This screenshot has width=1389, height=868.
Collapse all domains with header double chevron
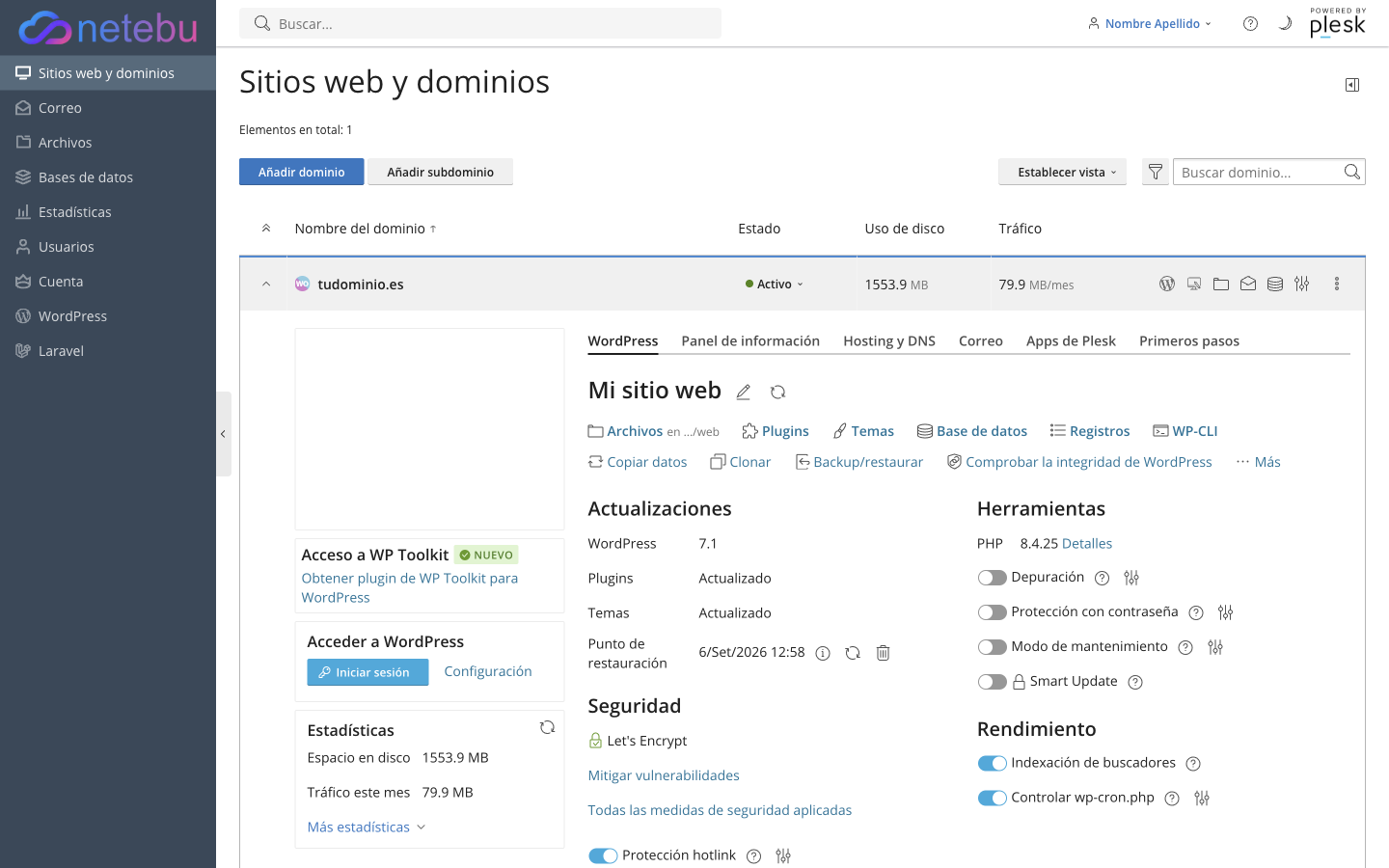[x=266, y=229]
